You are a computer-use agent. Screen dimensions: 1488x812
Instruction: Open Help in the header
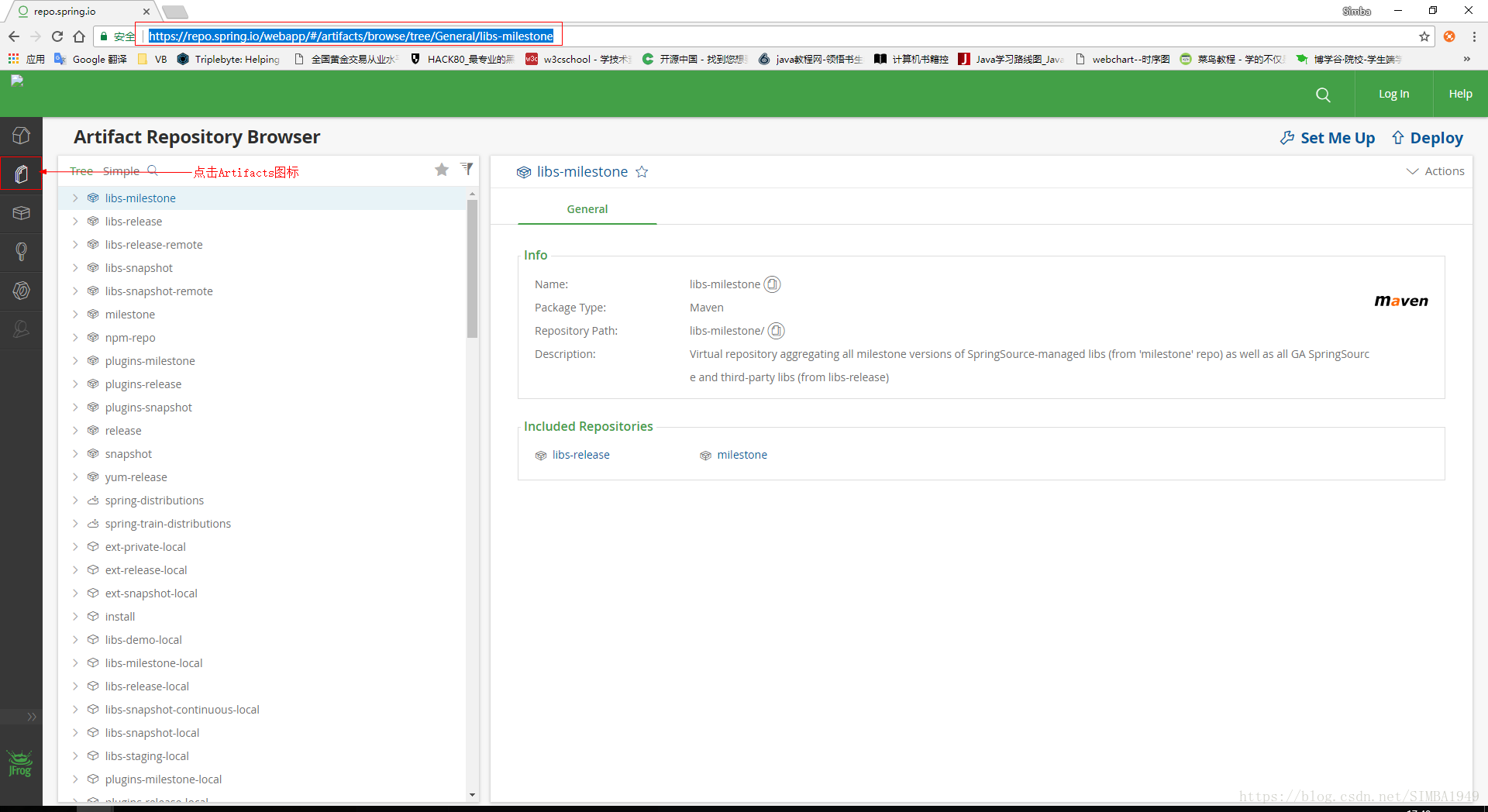[1460, 94]
